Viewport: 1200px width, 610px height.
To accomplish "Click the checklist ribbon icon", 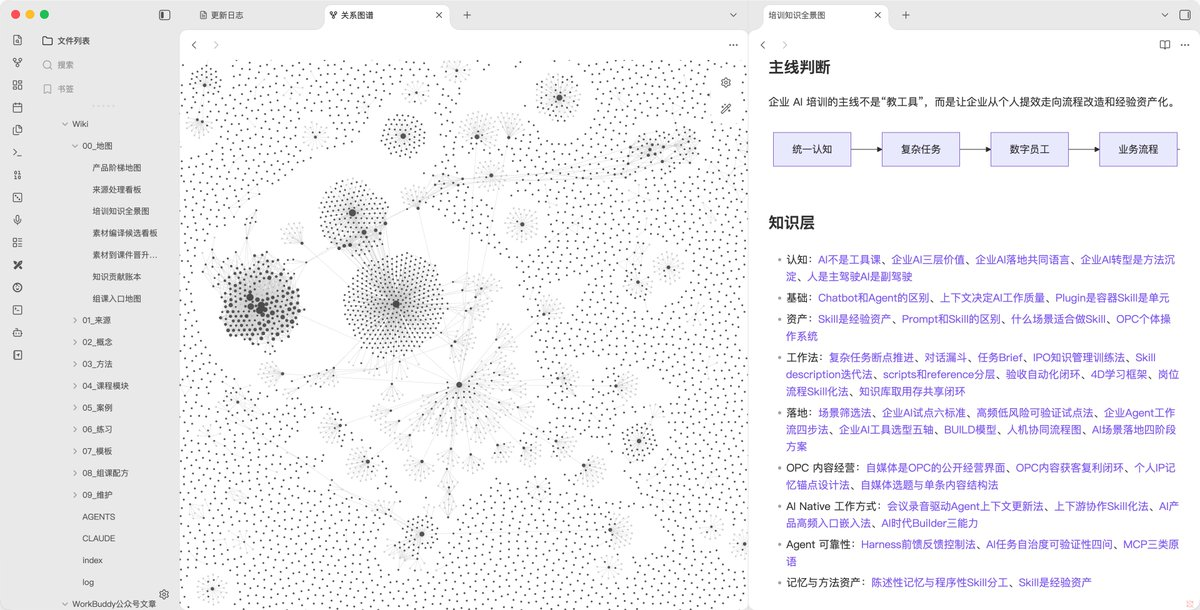I will click(x=17, y=242).
